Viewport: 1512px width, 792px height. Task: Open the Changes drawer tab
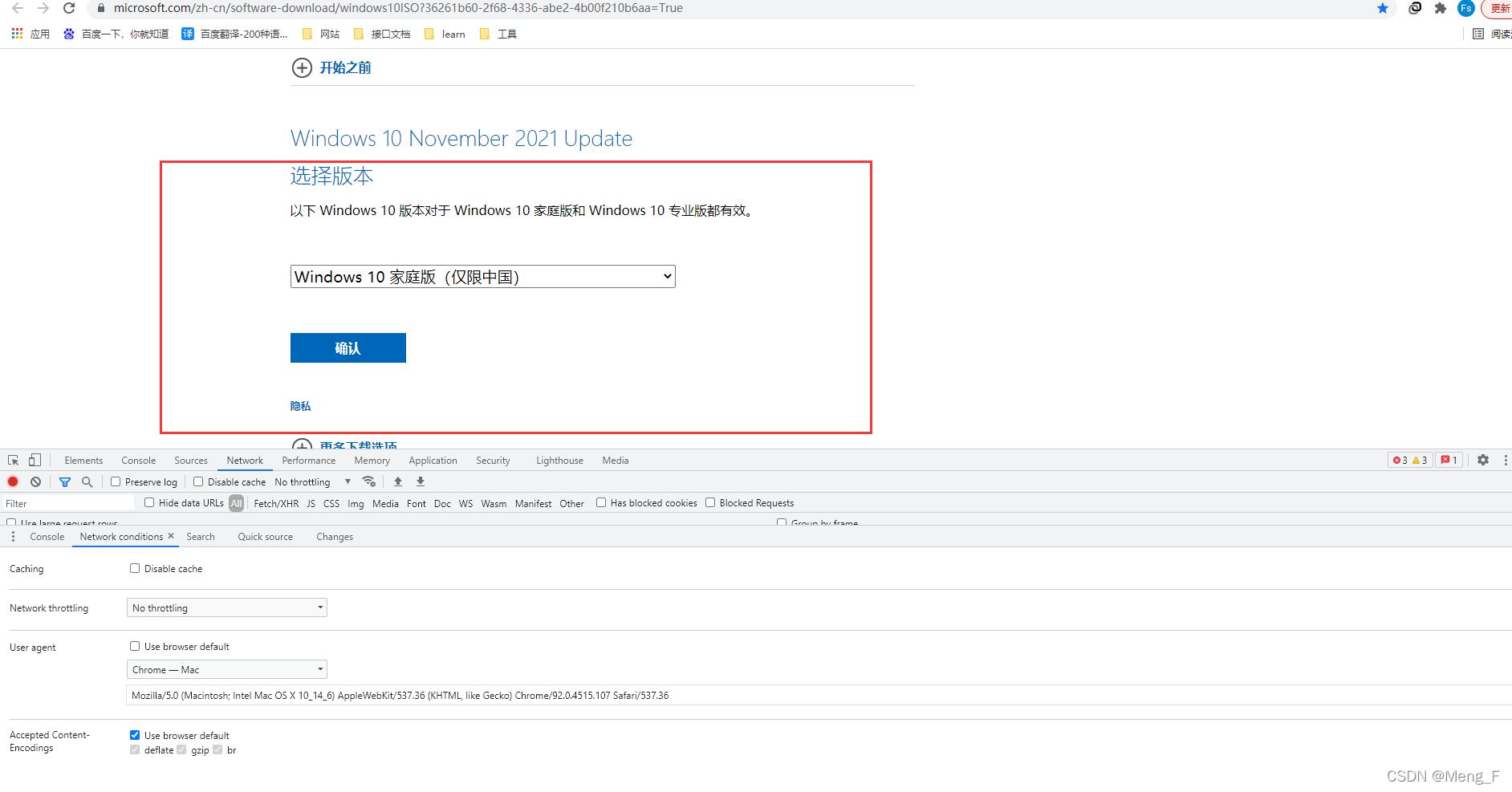(x=335, y=537)
